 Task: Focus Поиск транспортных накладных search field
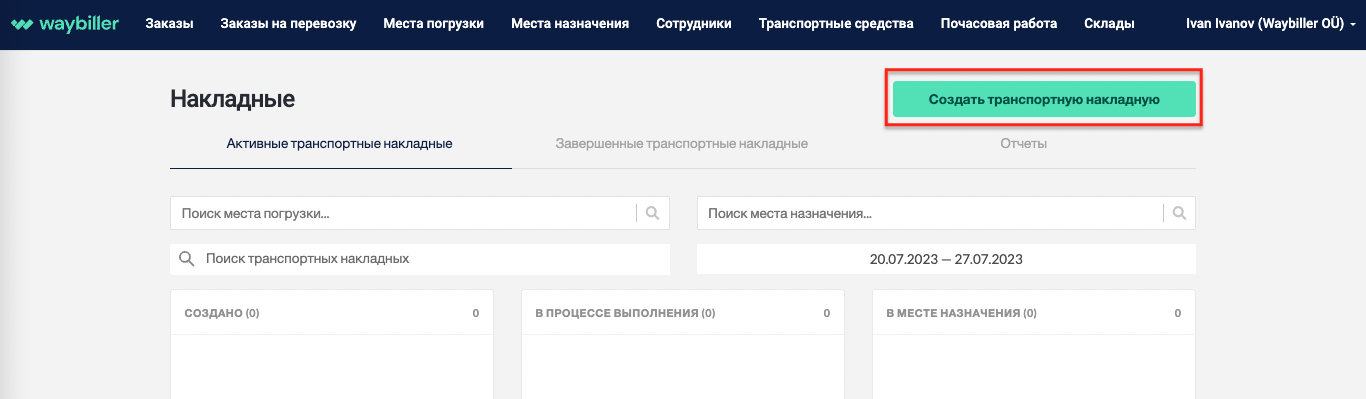[420, 259]
